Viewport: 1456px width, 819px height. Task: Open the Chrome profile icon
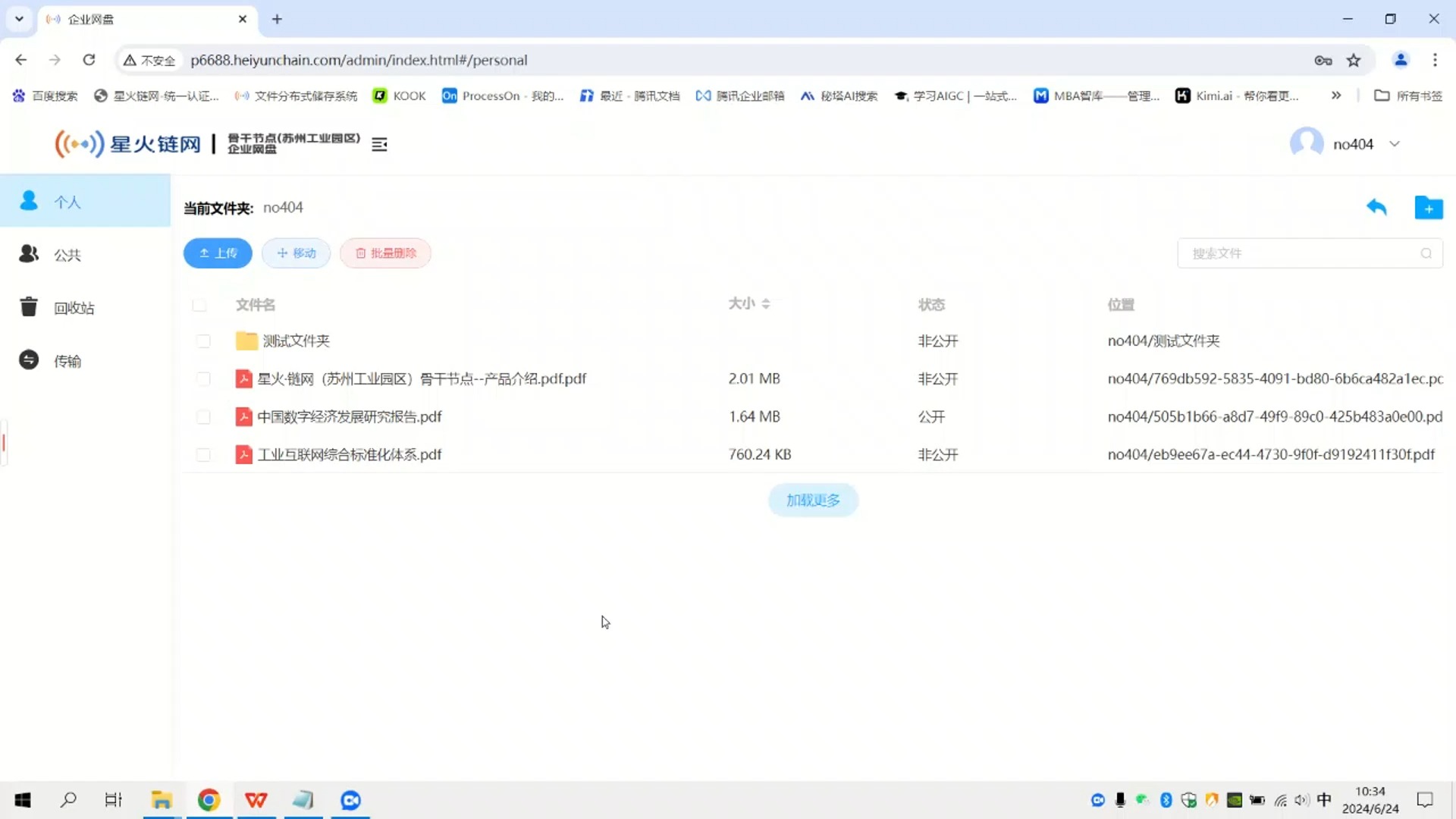point(1401,60)
